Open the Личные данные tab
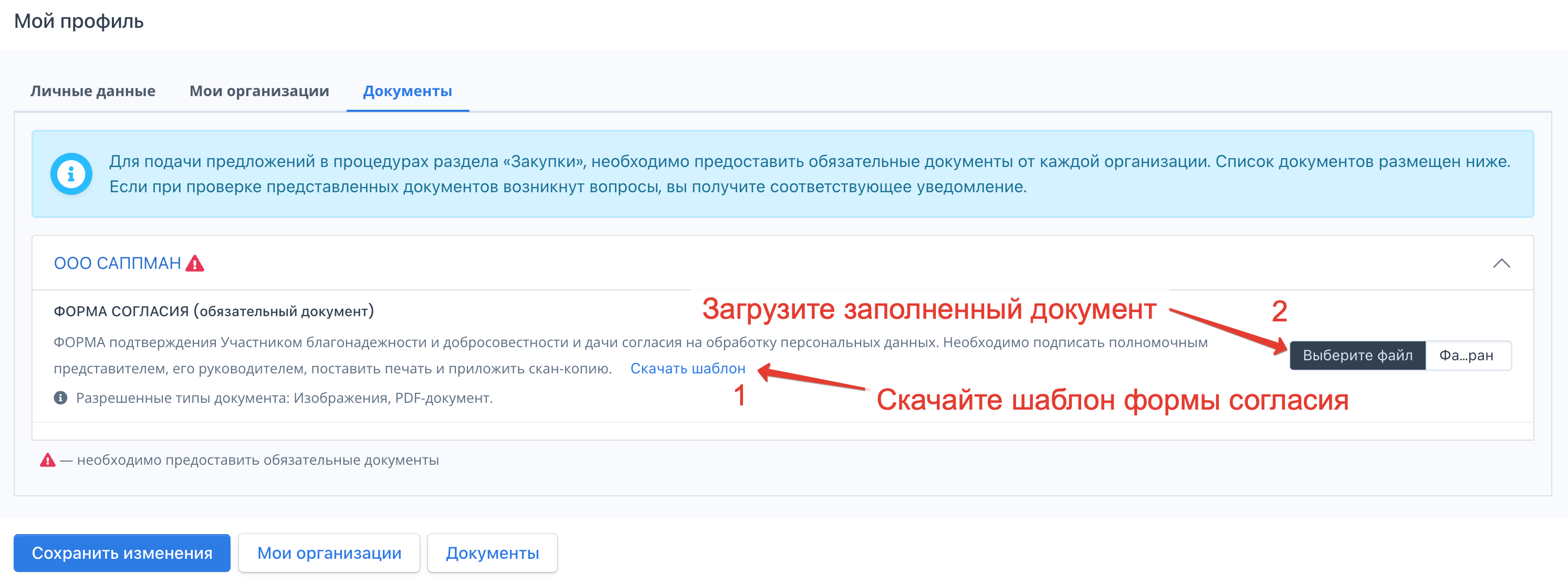The height and width of the screenshot is (584, 1568). tap(93, 91)
